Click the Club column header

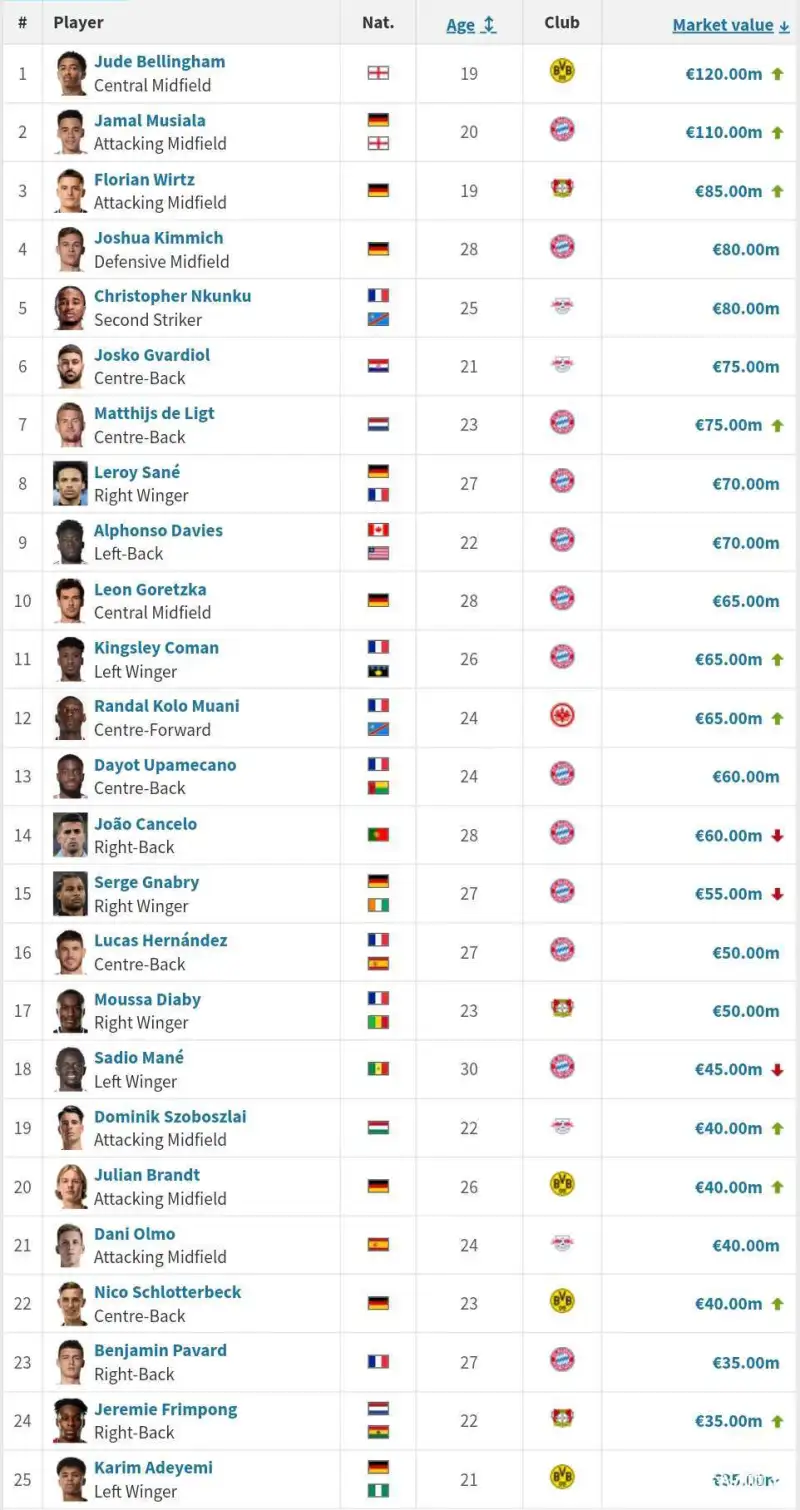tap(562, 23)
